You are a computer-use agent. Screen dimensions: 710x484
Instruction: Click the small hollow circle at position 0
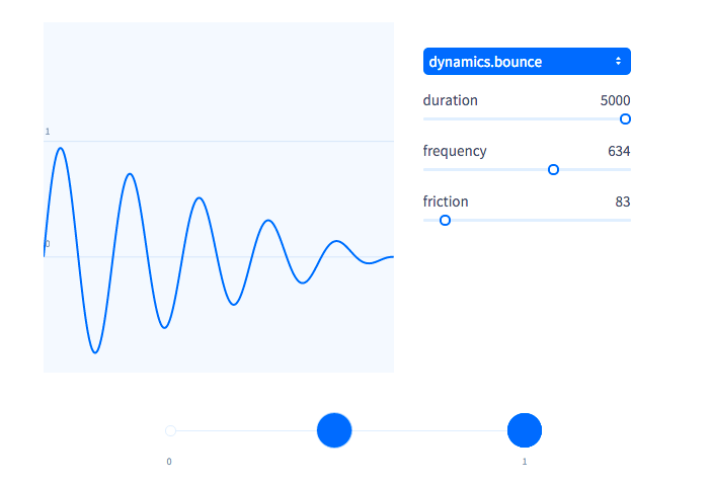pyautogui.click(x=170, y=430)
